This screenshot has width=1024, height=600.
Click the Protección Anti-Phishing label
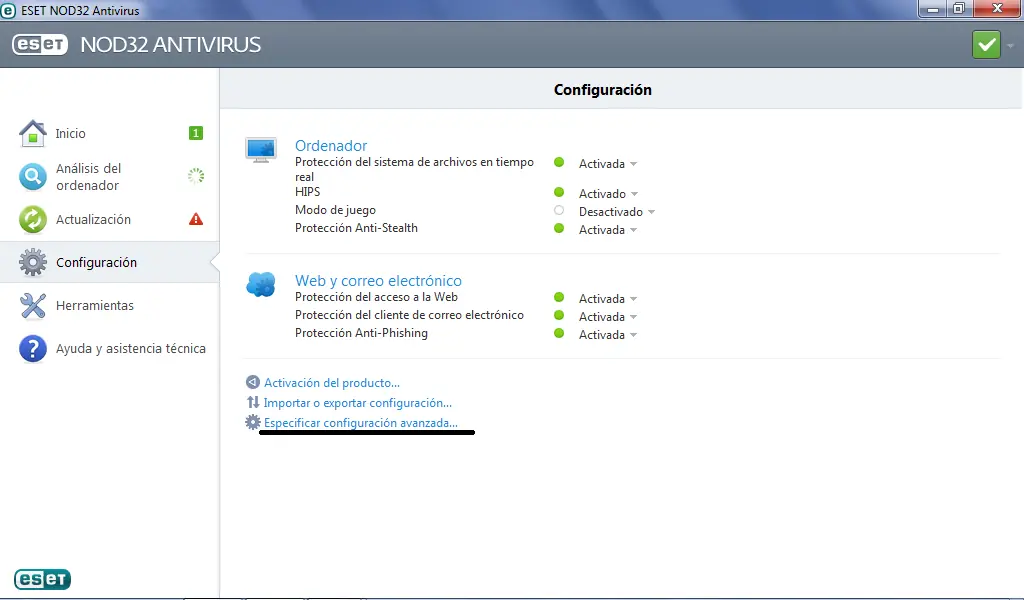[361, 333]
